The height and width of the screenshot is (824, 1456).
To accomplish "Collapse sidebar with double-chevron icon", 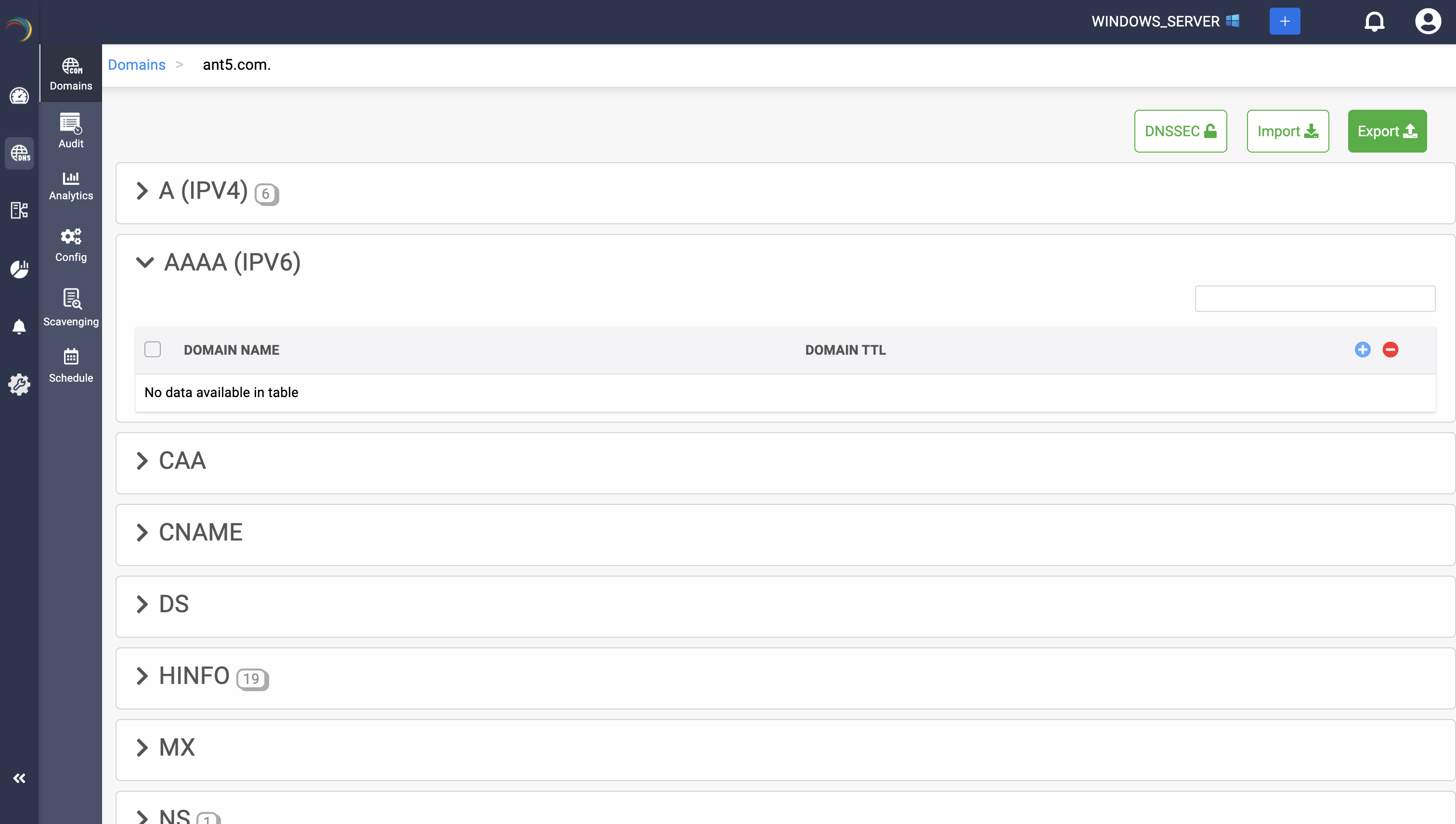I will [19, 778].
